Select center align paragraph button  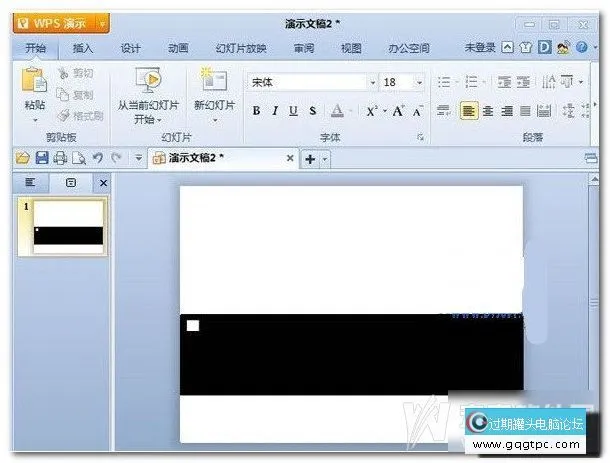tap(488, 111)
